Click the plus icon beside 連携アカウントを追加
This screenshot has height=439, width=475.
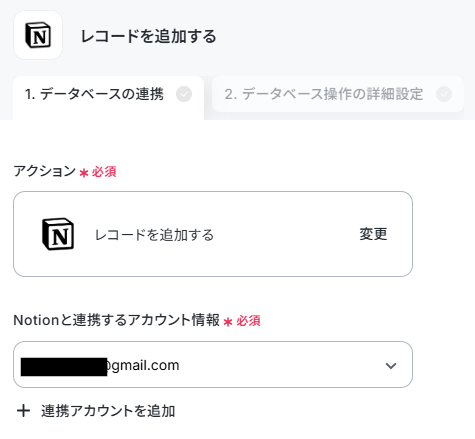click(24, 411)
